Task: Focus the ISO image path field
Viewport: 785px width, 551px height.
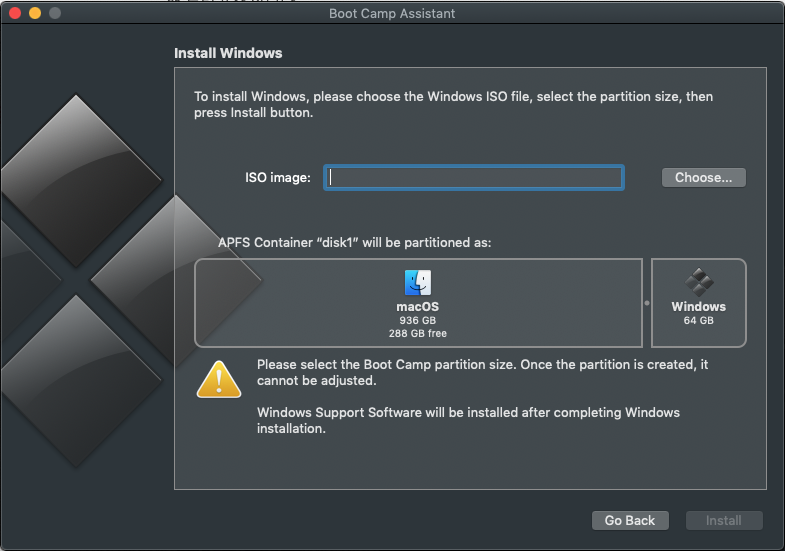Action: [x=474, y=178]
